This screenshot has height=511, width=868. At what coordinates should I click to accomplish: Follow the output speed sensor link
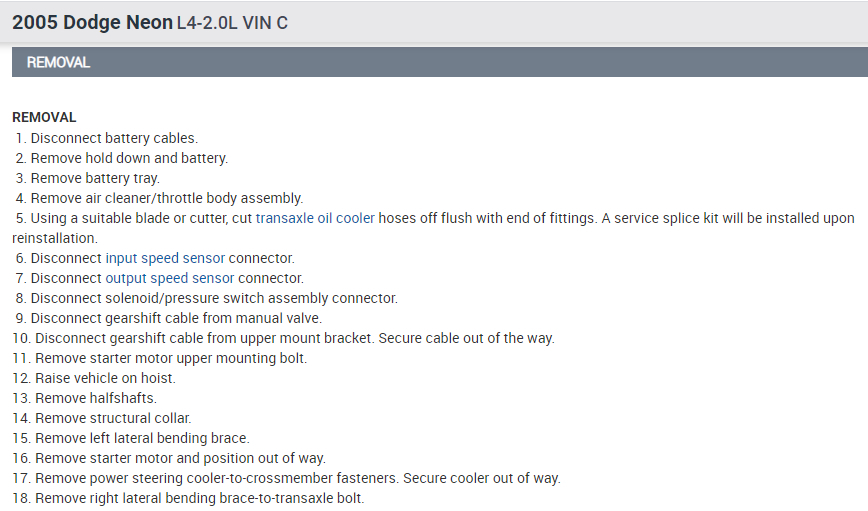point(170,278)
